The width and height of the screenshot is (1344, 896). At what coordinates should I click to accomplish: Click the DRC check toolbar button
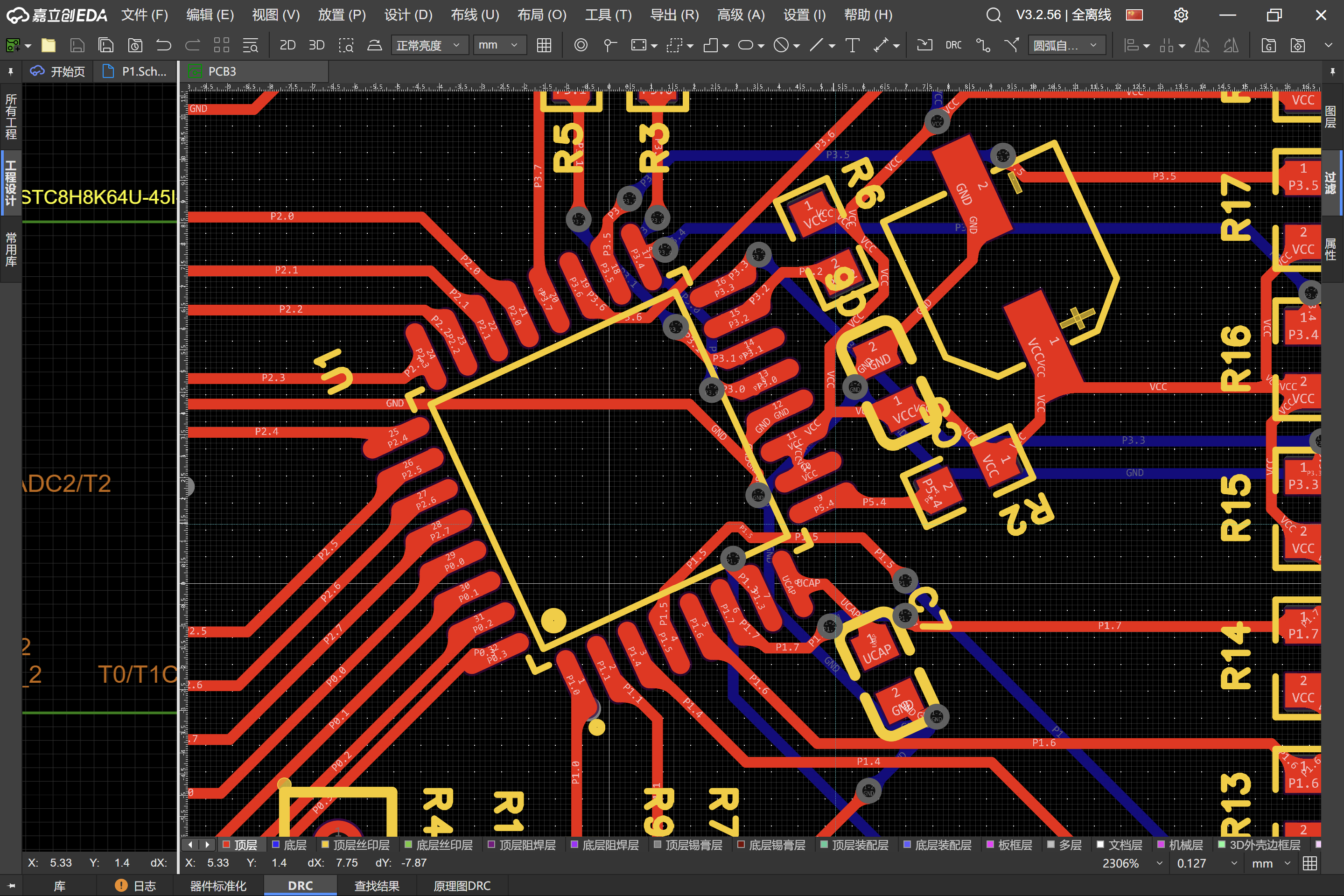tap(953, 45)
